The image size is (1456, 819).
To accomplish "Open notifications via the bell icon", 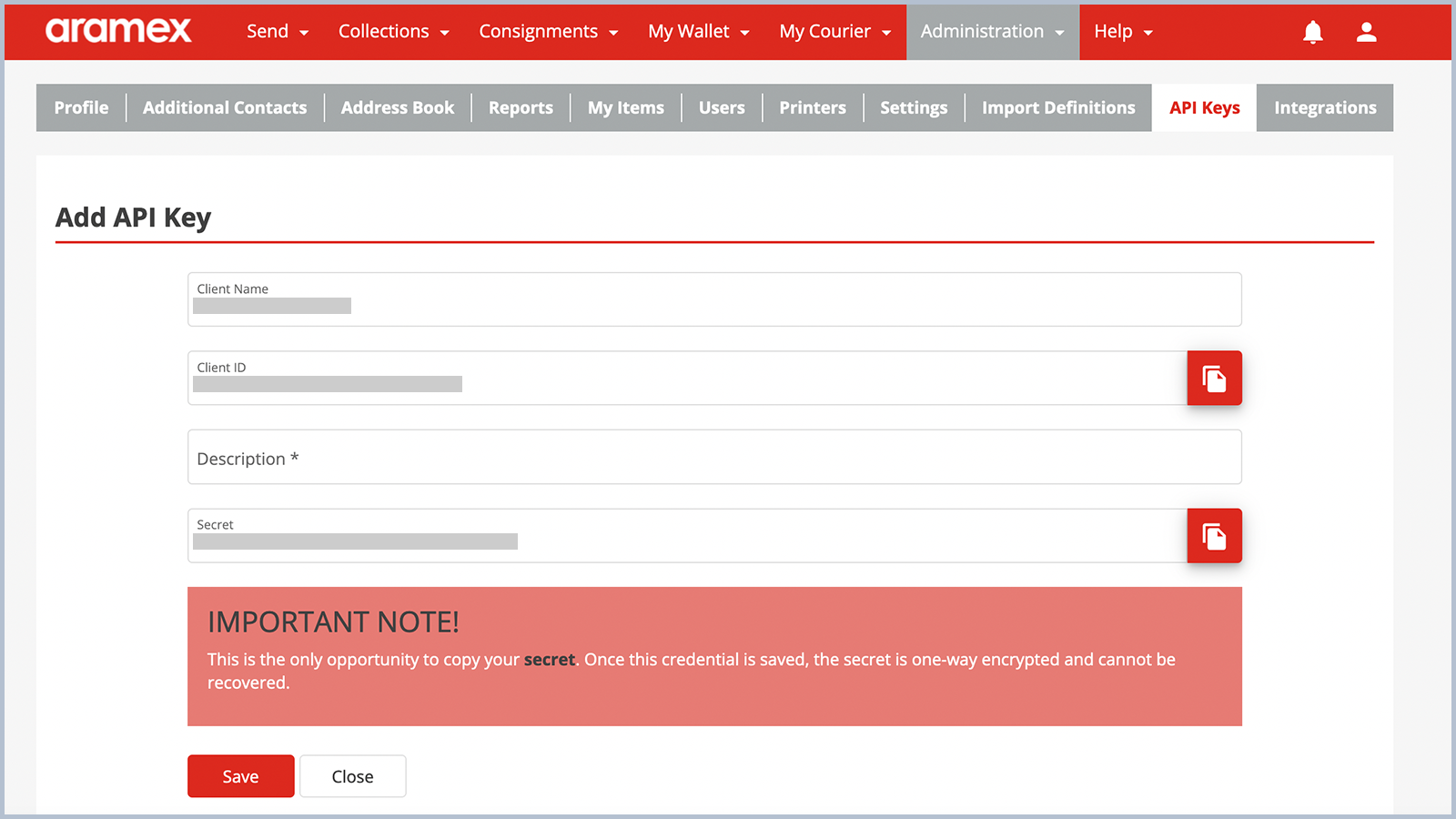I will [1313, 31].
